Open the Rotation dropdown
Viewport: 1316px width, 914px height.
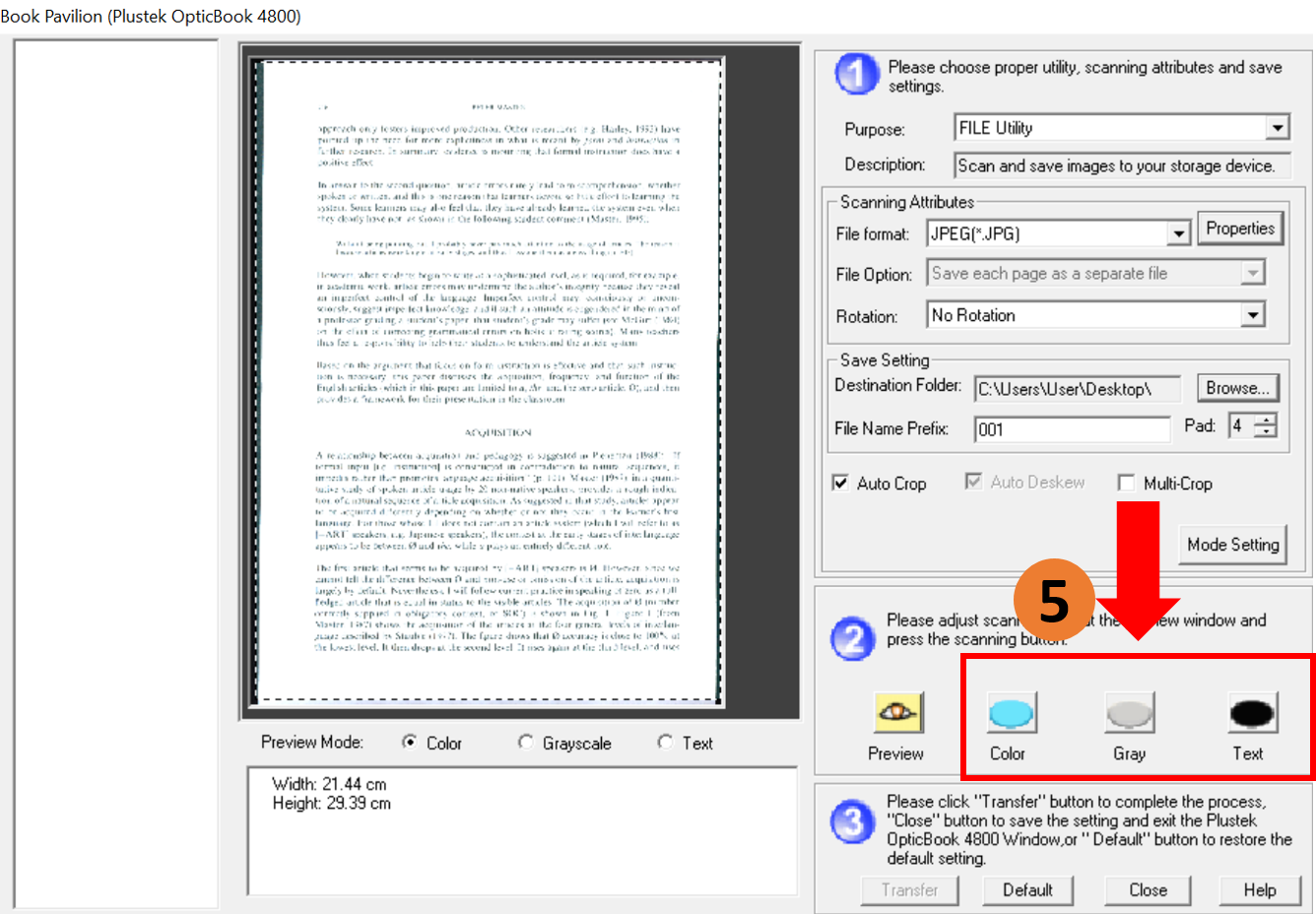1252,315
